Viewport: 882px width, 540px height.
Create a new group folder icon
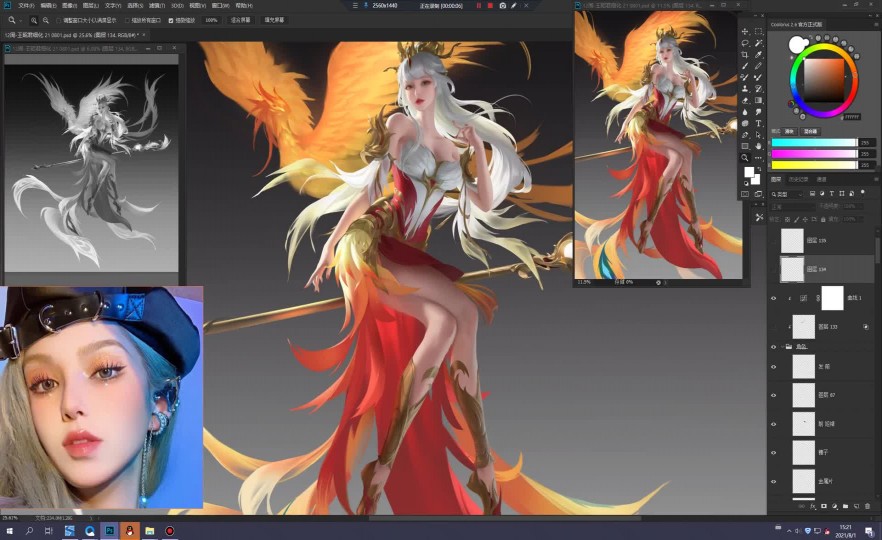coord(845,506)
